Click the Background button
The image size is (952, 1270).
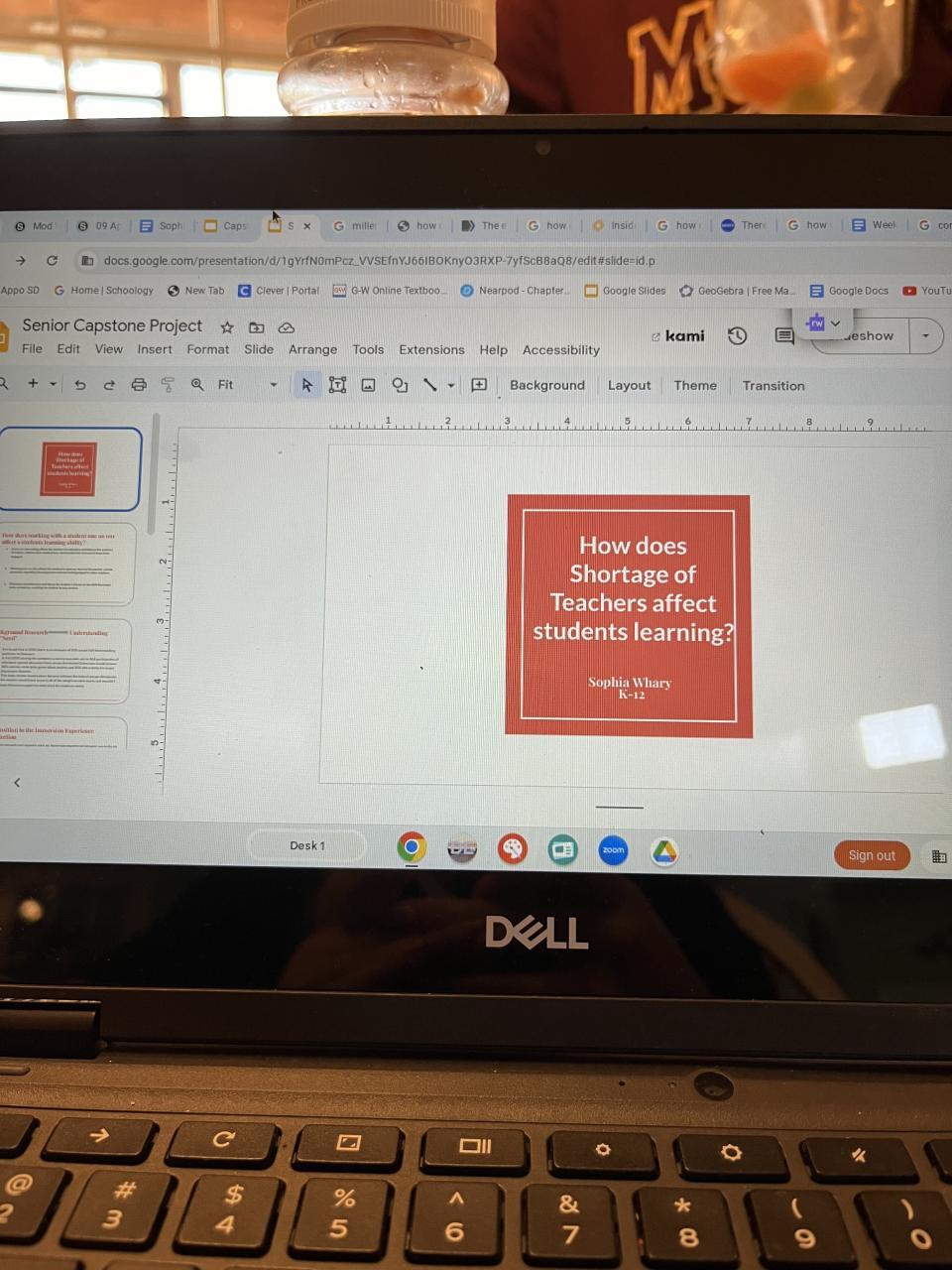click(x=547, y=385)
